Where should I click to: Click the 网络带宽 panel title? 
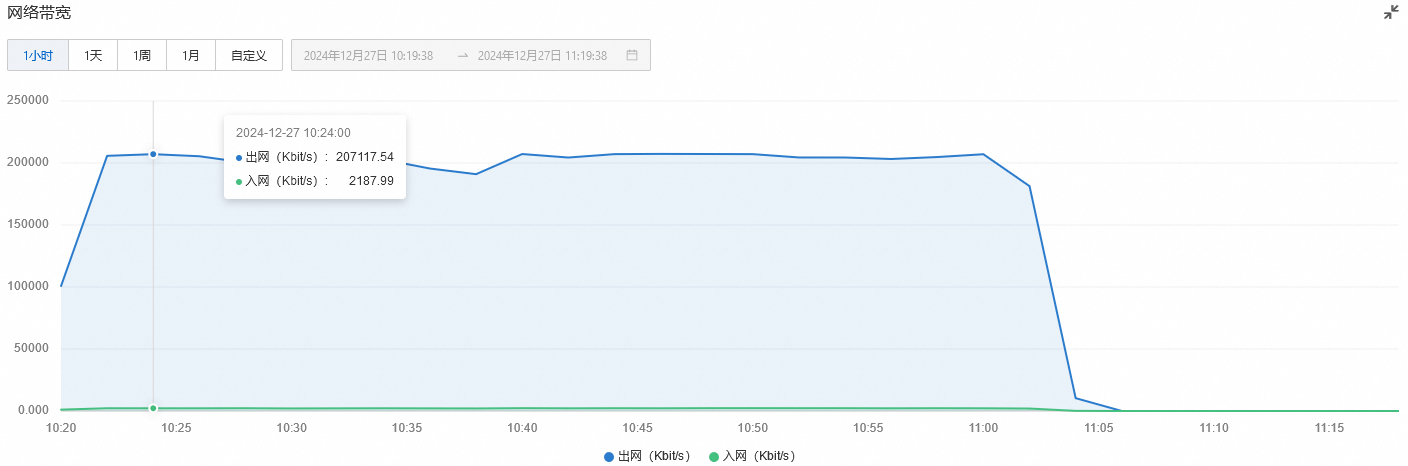pos(39,13)
